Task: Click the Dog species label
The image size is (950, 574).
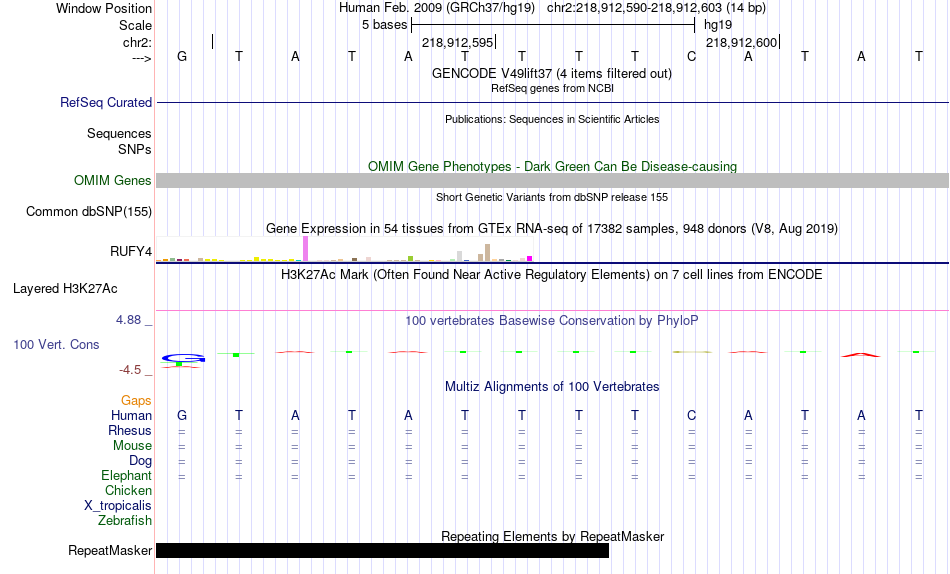Action: point(140,461)
